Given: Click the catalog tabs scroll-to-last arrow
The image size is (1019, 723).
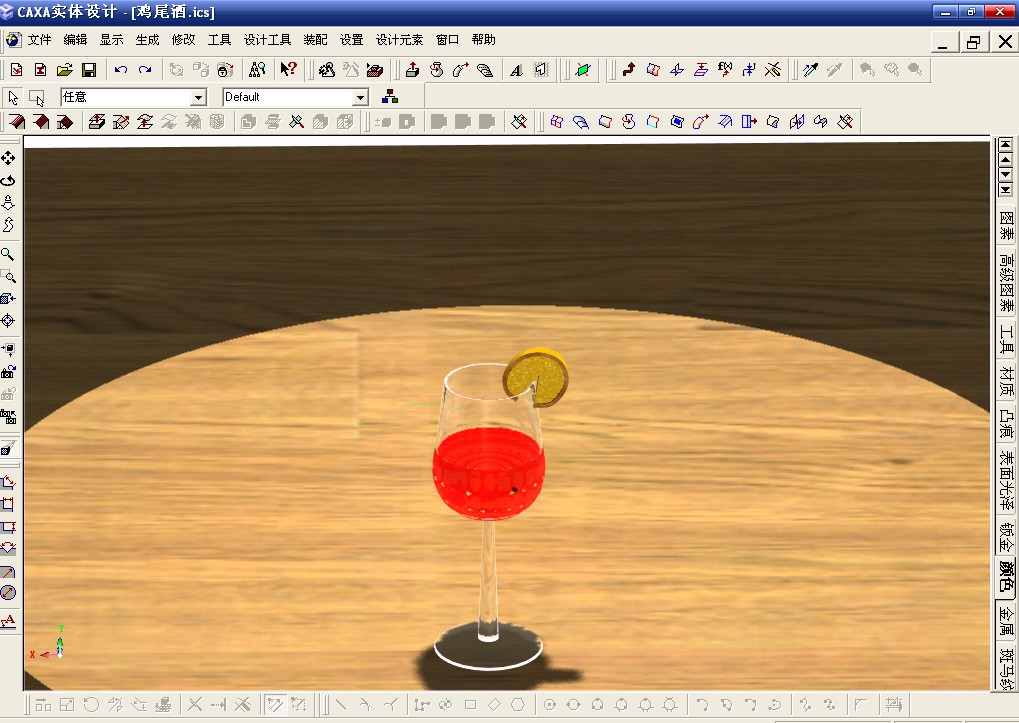Looking at the screenshot, I should pos(1005,190).
